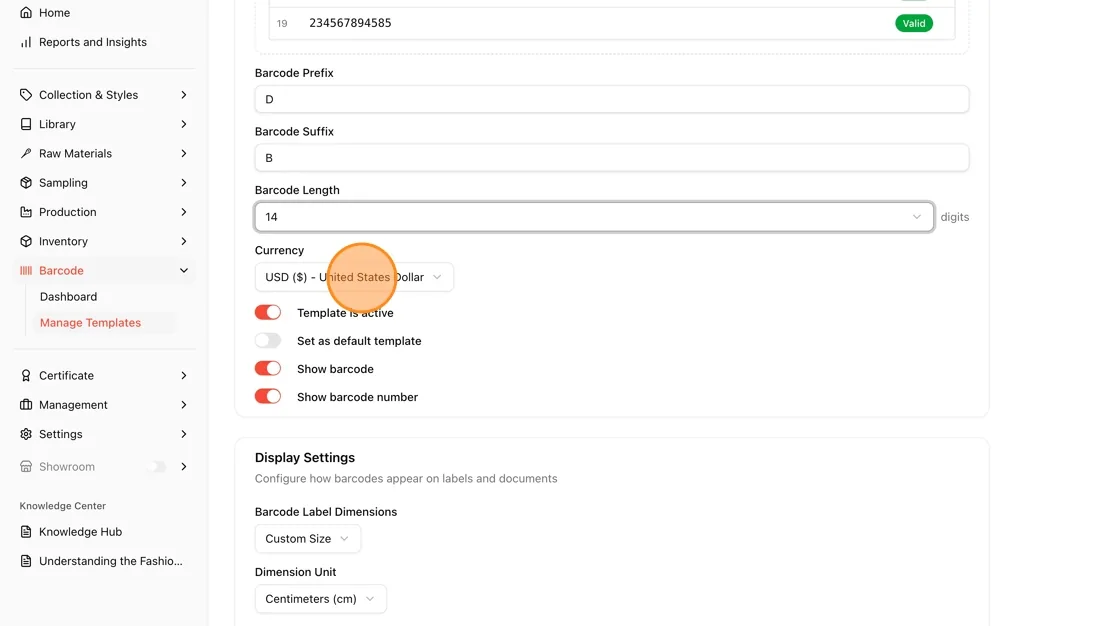Enable Set as default template switch

pyautogui.click(x=268, y=341)
